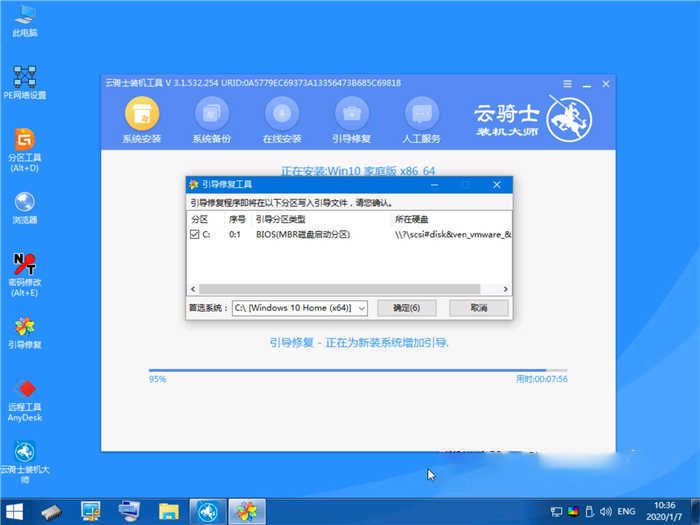
Task: Open the 此电脑 desktop icon
Action: coord(25,21)
